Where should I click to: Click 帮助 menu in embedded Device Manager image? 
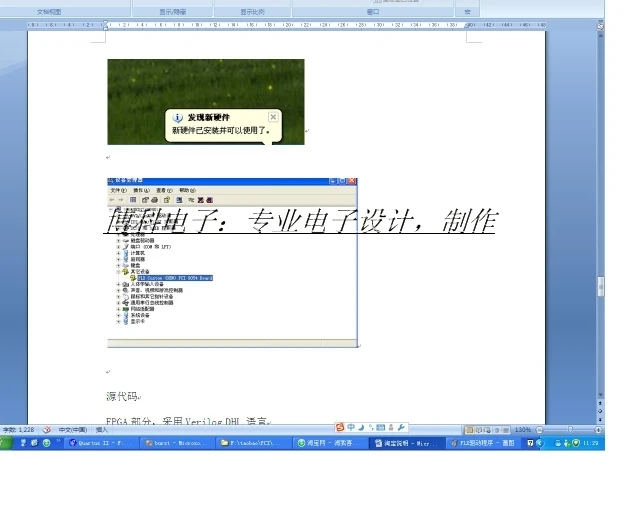click(x=187, y=191)
